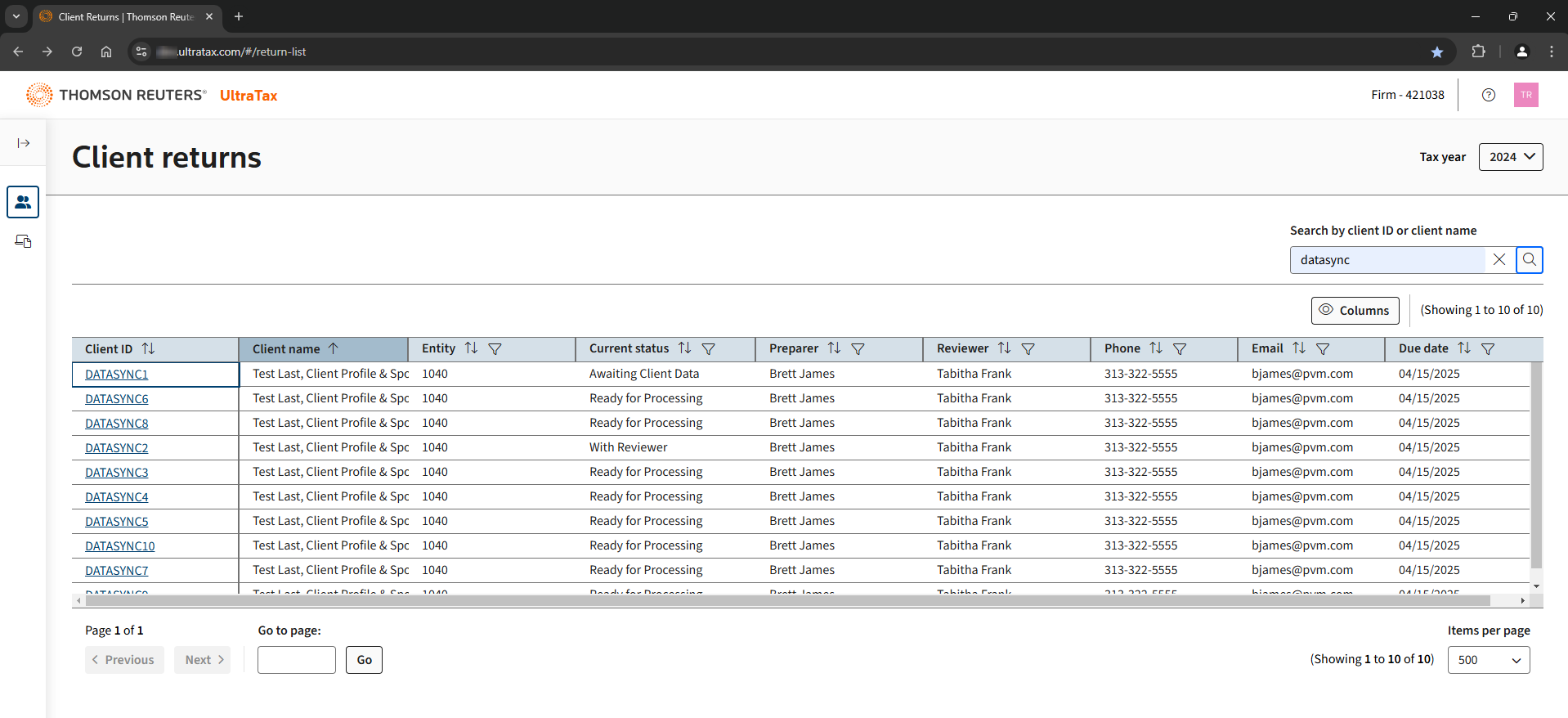
Task: Click the table's horizontal scrollbar
Action: (x=785, y=601)
